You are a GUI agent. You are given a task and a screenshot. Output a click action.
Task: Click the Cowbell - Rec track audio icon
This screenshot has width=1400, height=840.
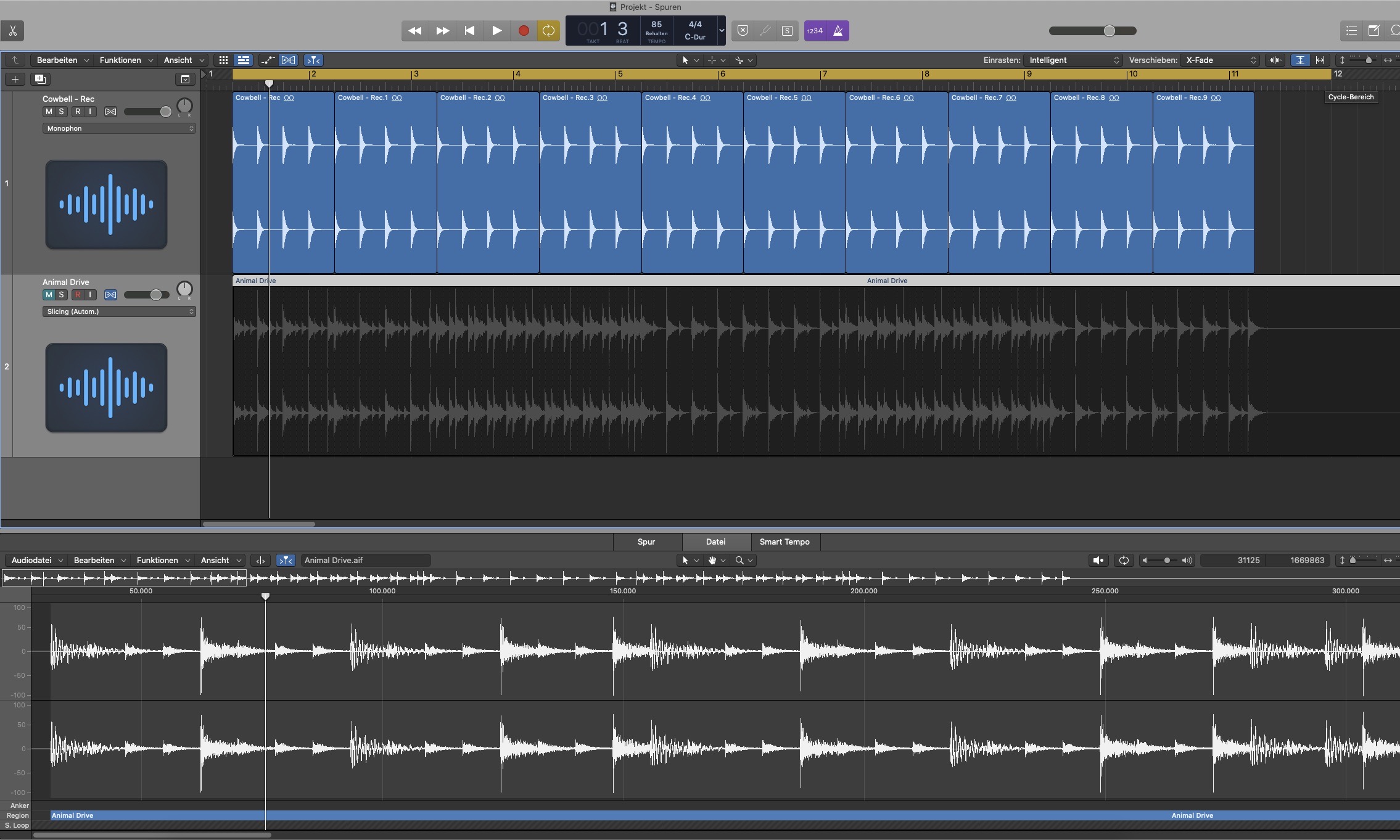point(106,204)
